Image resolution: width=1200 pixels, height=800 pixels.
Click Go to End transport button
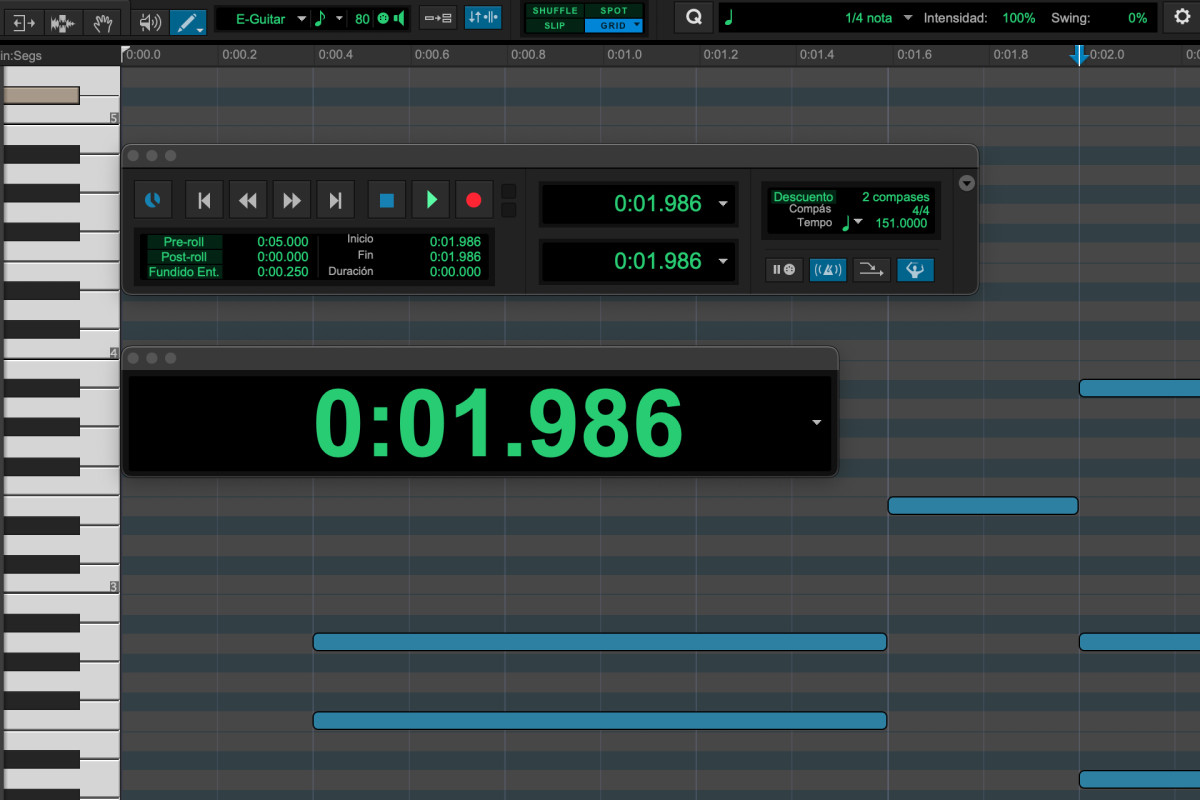pos(336,200)
